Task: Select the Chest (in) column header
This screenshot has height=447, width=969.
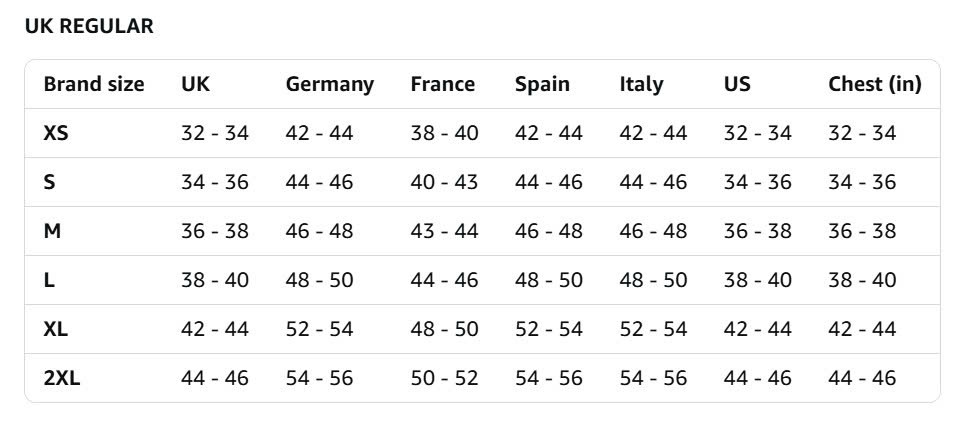Action: (874, 84)
